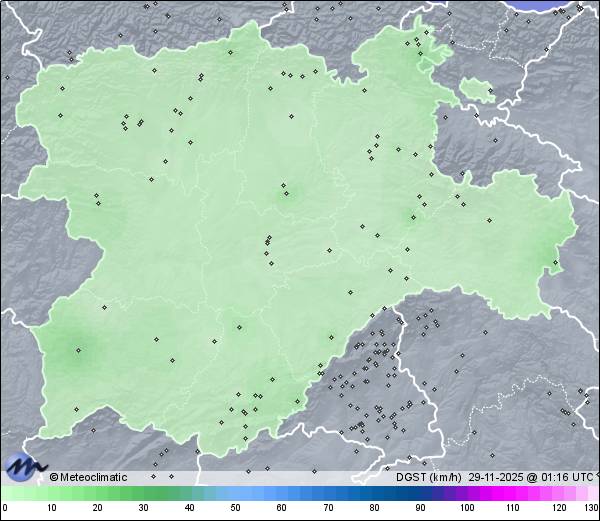The height and width of the screenshot is (521, 600).
Task: Select the 70 km/h blue legend swatch
Action: 328,493
